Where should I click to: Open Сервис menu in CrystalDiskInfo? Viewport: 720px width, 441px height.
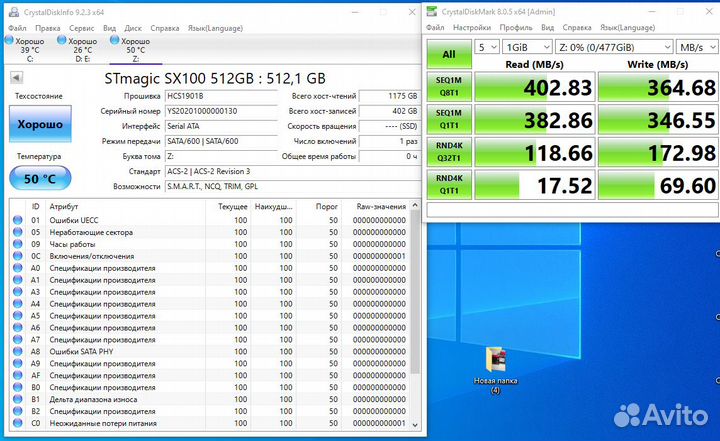click(82, 28)
